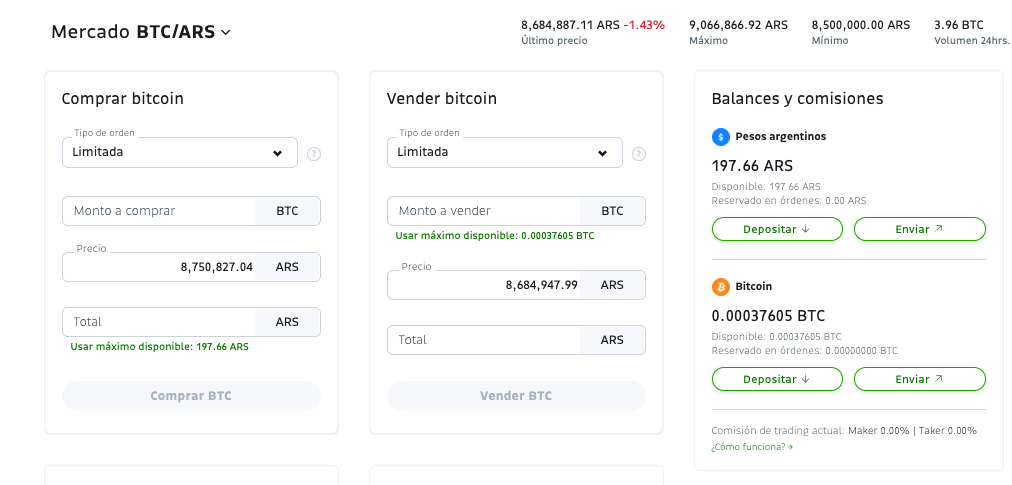Focus the Monto a vender input field
Screen dimensions: 1012x485
tap(485, 211)
